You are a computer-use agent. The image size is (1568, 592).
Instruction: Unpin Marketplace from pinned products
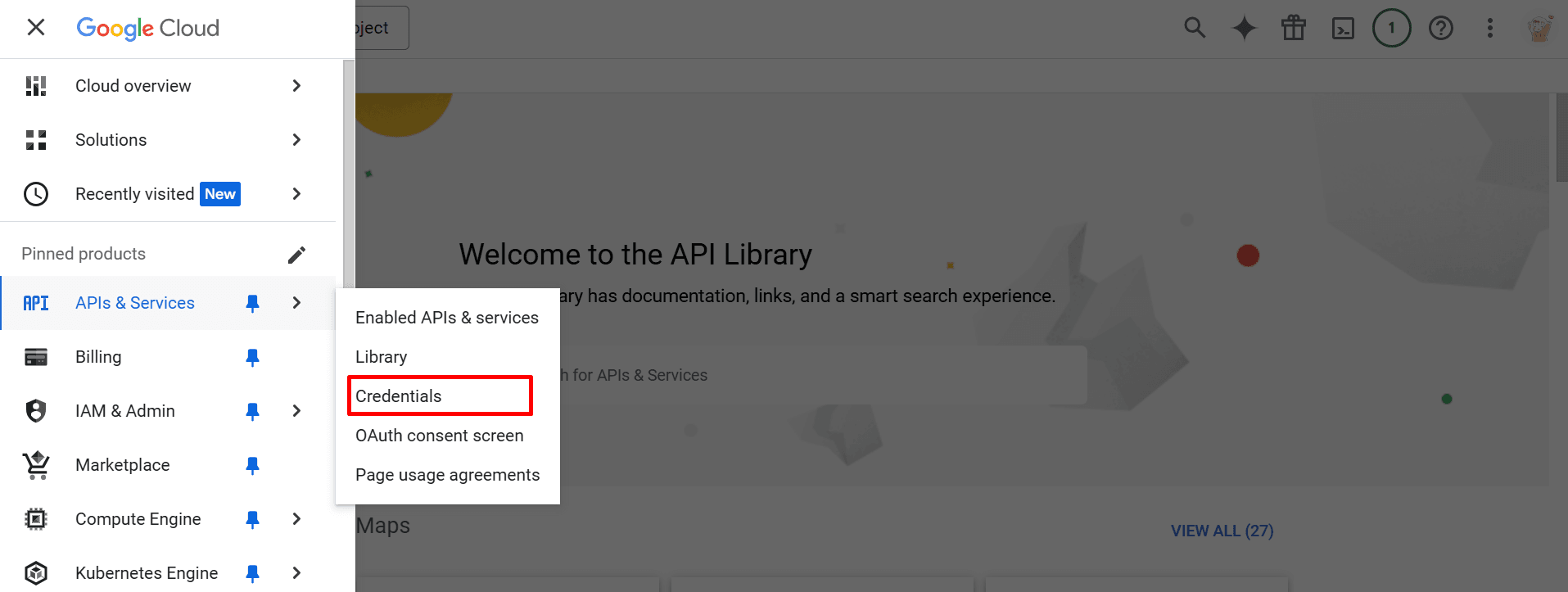pos(253,466)
